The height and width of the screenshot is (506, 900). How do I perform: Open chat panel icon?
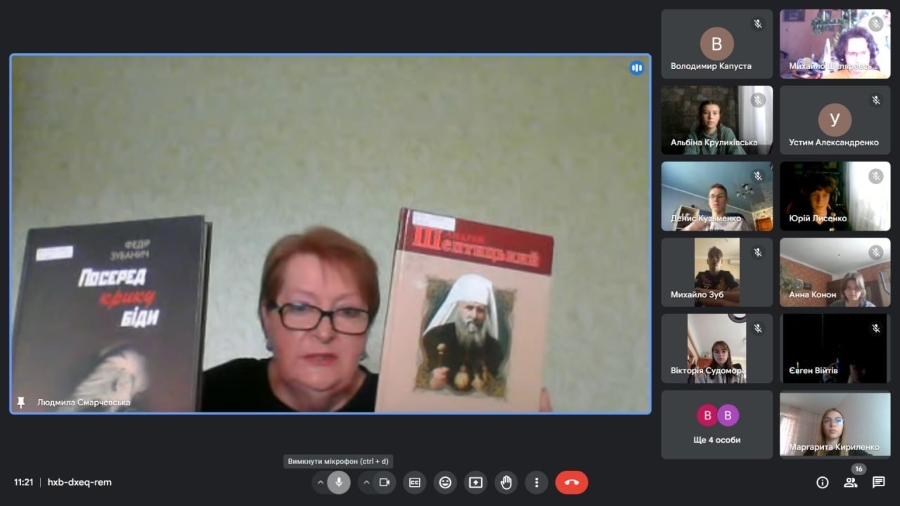[x=879, y=482]
